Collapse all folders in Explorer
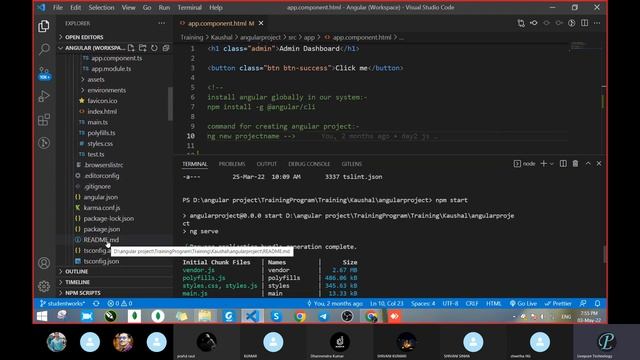 coord(166,48)
